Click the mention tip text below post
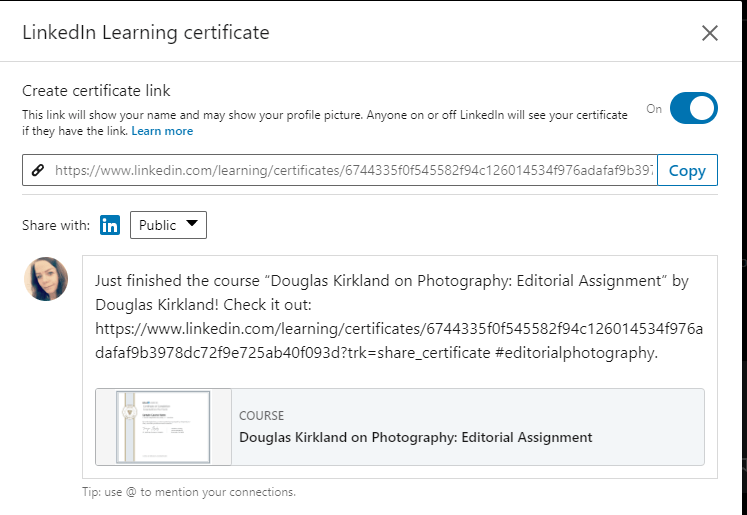Image resolution: width=747 pixels, height=515 pixels. point(189,492)
